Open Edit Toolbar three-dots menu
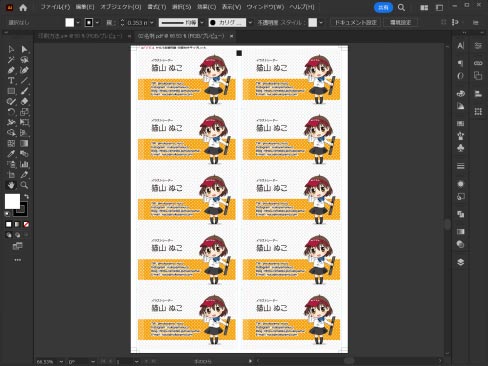Viewport: 488px width, 366px height. coord(17,260)
